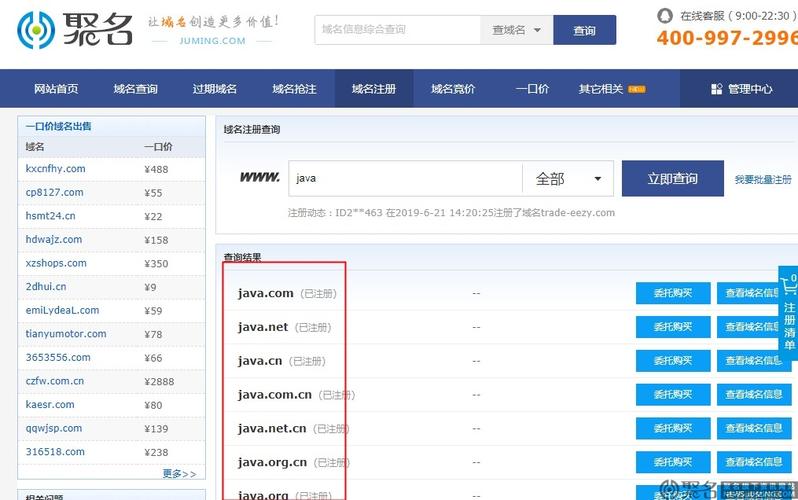
Task: Open 316518.com in the sale list
Action: click(x=55, y=452)
